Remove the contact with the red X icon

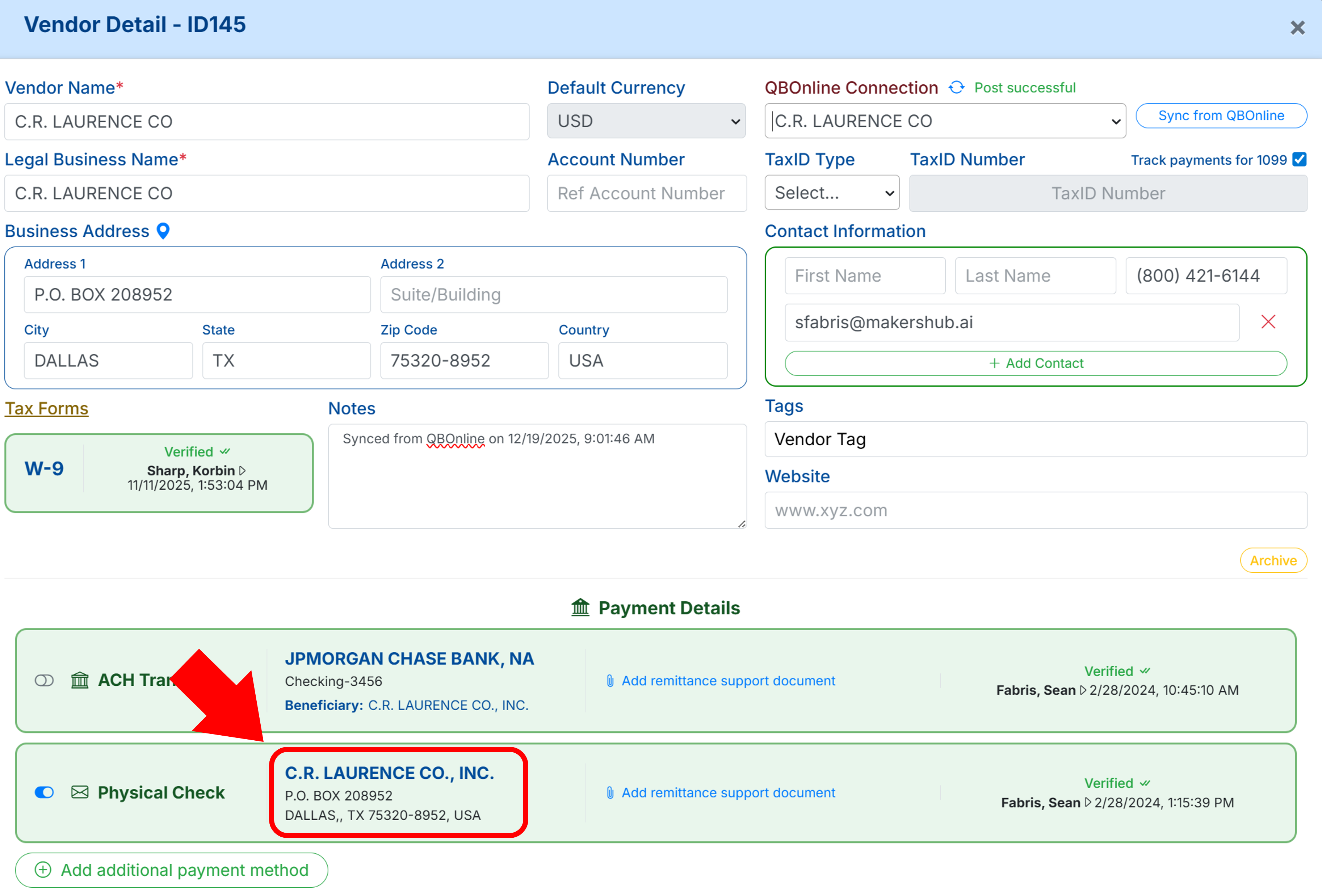coord(1268,322)
